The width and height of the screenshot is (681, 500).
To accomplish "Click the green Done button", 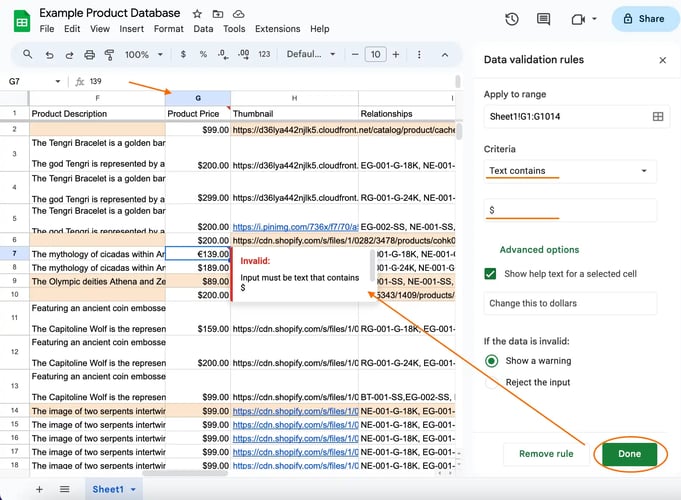I will [629, 454].
